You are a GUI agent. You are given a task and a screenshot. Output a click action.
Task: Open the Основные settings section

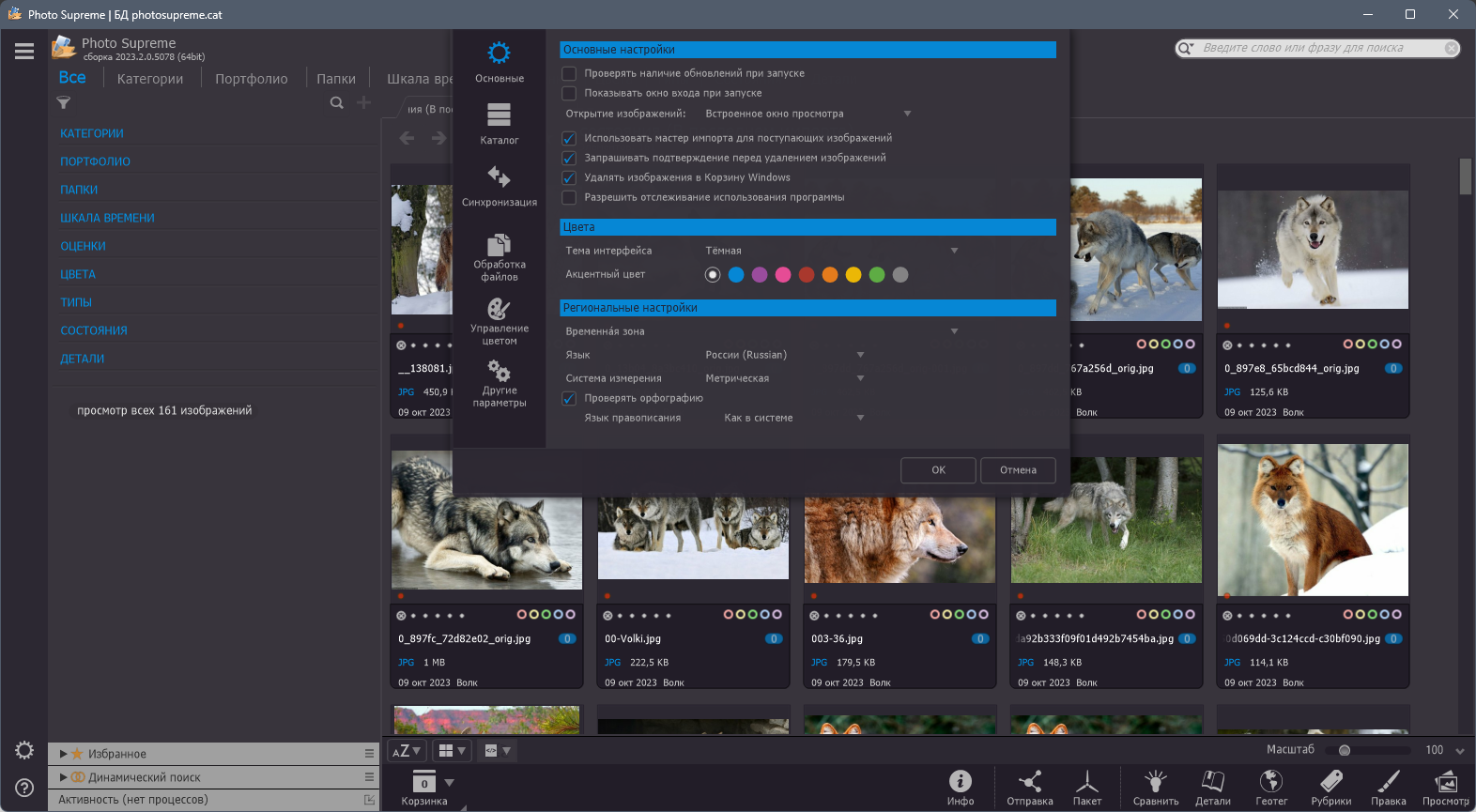499,62
